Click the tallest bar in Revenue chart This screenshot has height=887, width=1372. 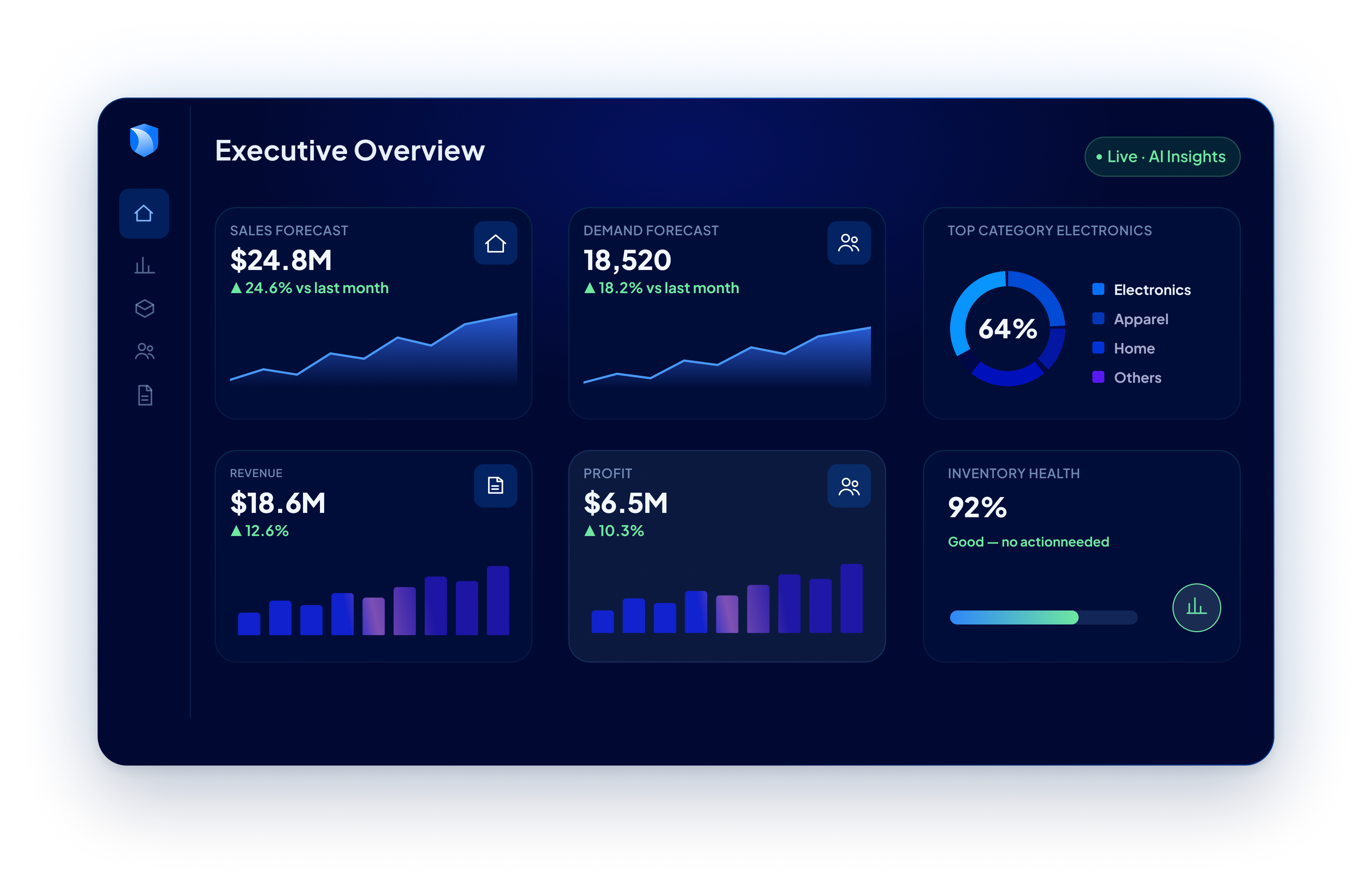pyautogui.click(x=498, y=601)
